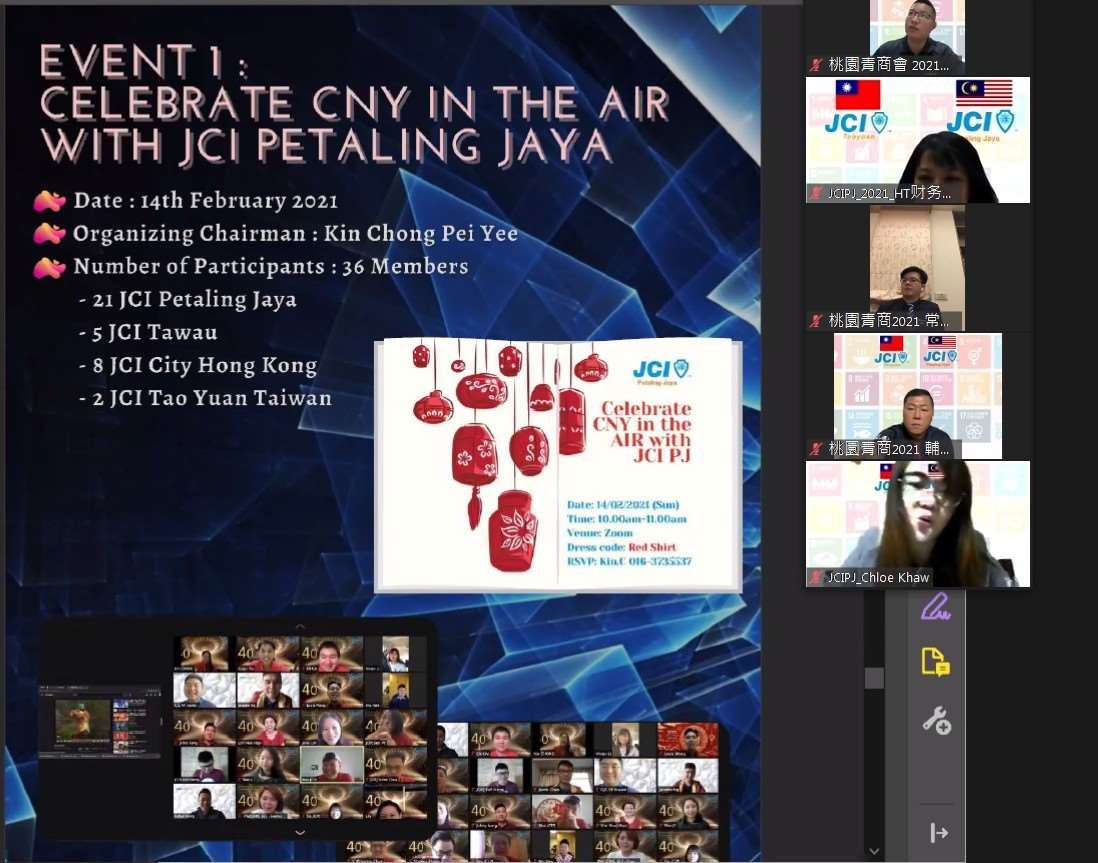Click JCI Petaling Jaya logo on the poster
The image size is (1098, 863).
(x=661, y=371)
